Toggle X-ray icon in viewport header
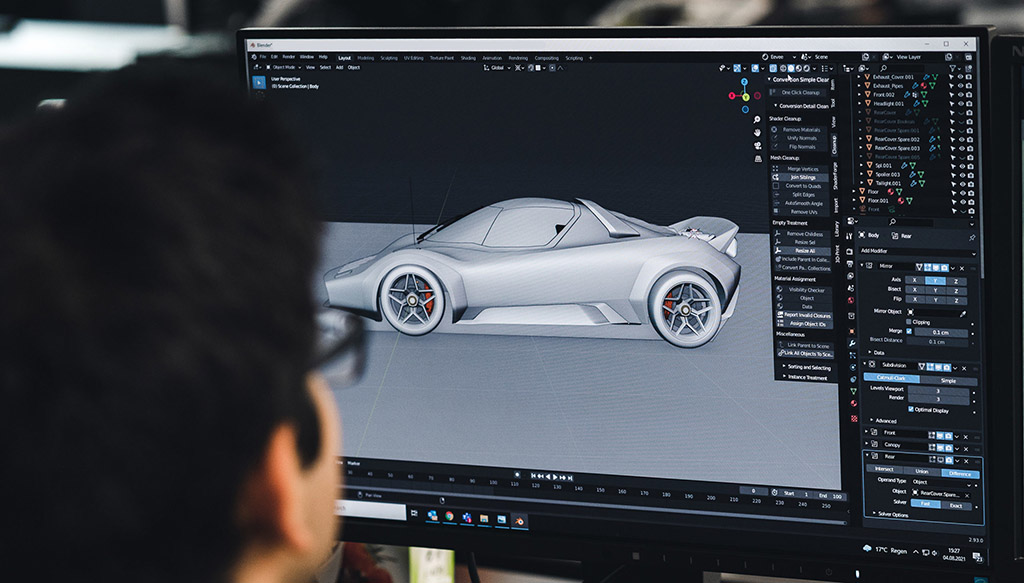1024x583 pixels. (773, 69)
